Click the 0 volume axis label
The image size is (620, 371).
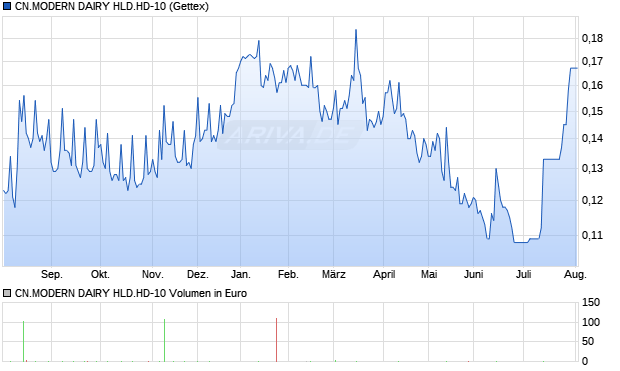coord(585,361)
